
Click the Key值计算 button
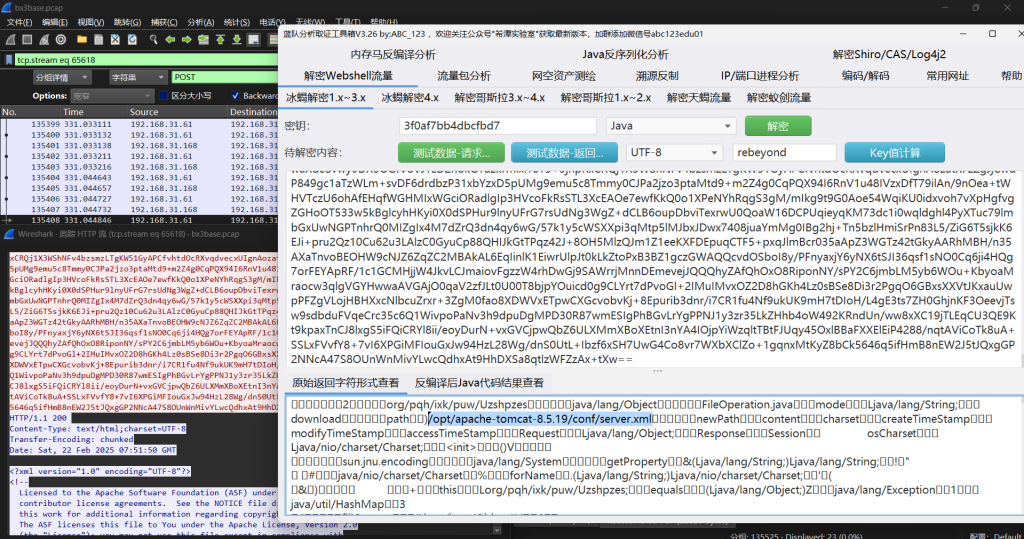[894, 152]
